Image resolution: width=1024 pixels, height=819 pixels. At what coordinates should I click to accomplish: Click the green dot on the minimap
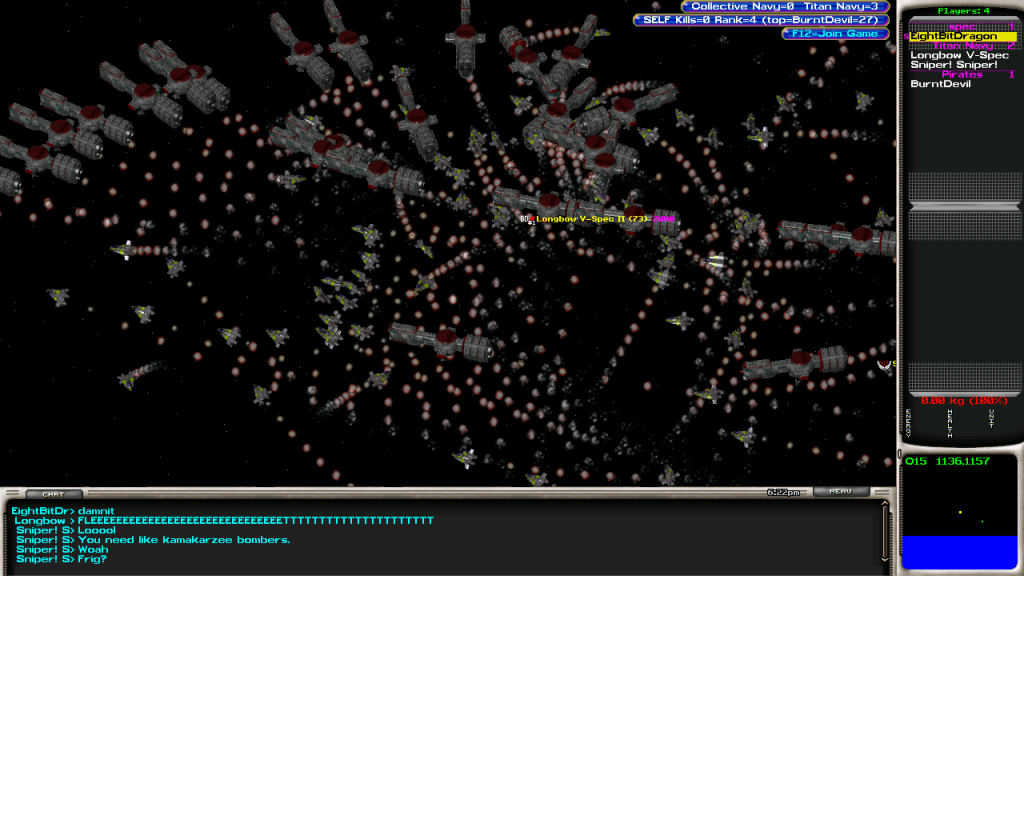pyautogui.click(x=982, y=521)
